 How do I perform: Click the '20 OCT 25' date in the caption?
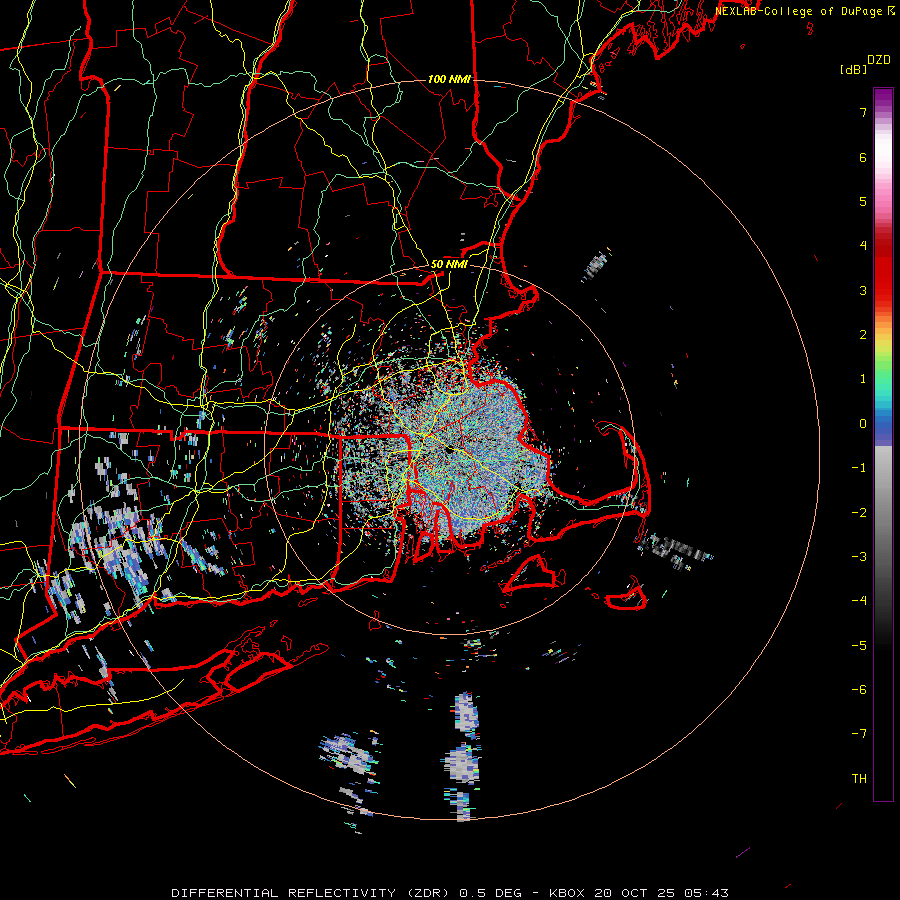tap(636, 893)
